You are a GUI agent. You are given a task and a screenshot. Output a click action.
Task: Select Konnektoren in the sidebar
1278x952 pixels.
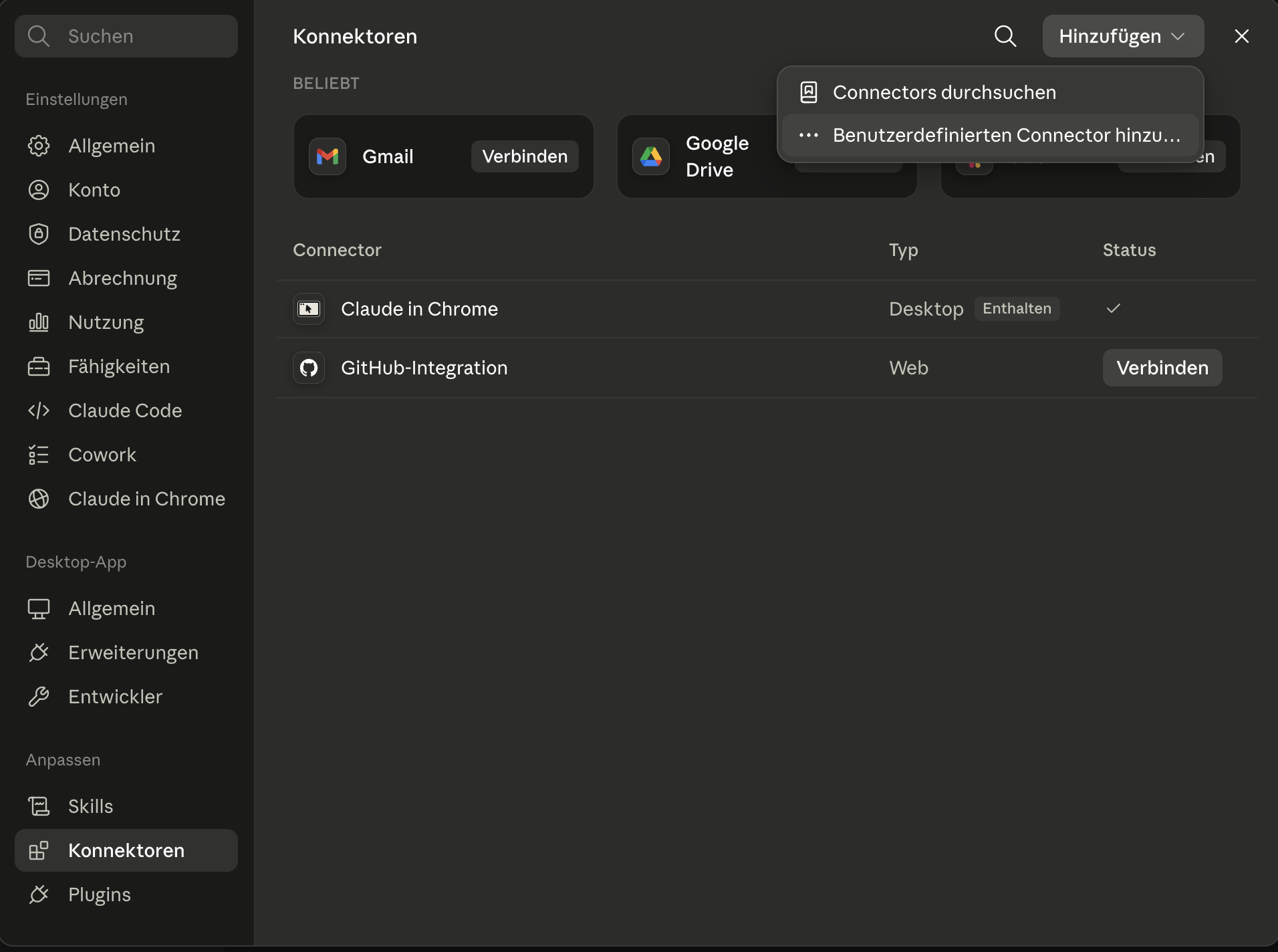click(126, 850)
